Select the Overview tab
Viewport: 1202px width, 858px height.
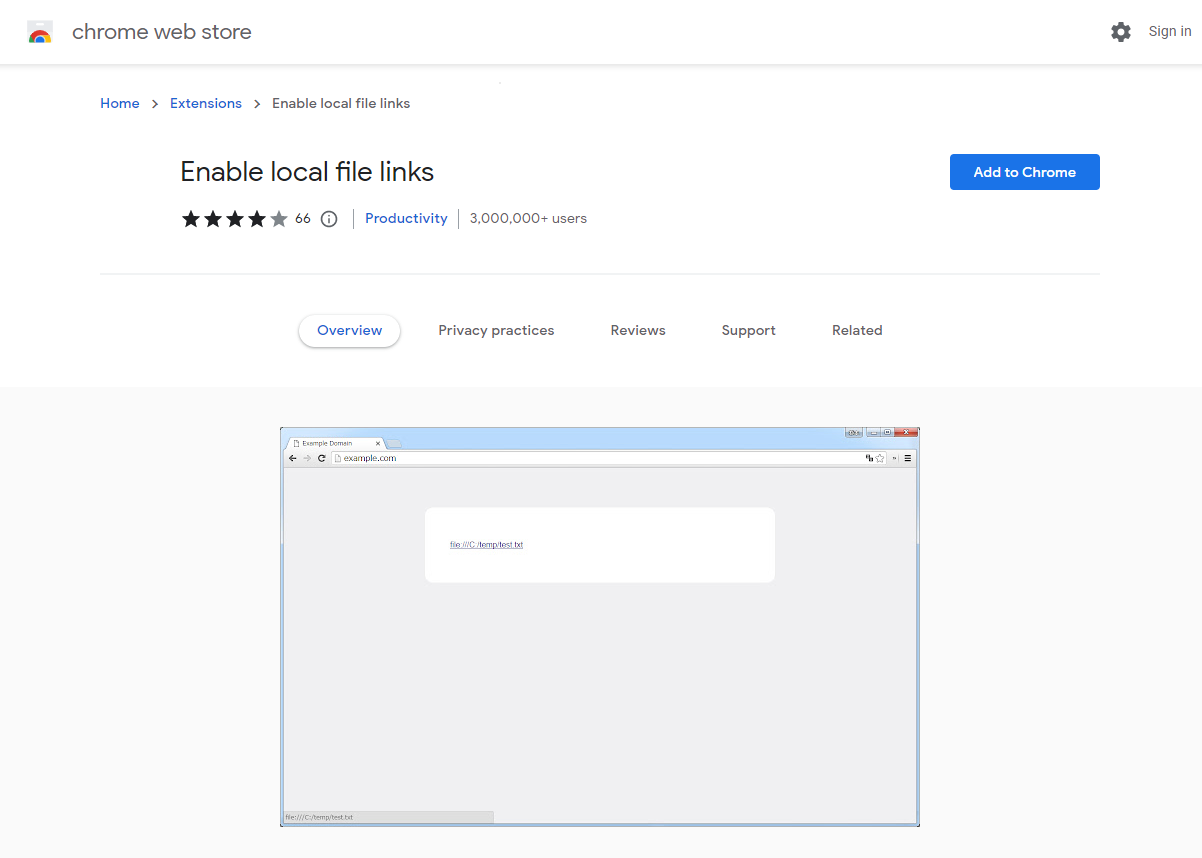(349, 331)
